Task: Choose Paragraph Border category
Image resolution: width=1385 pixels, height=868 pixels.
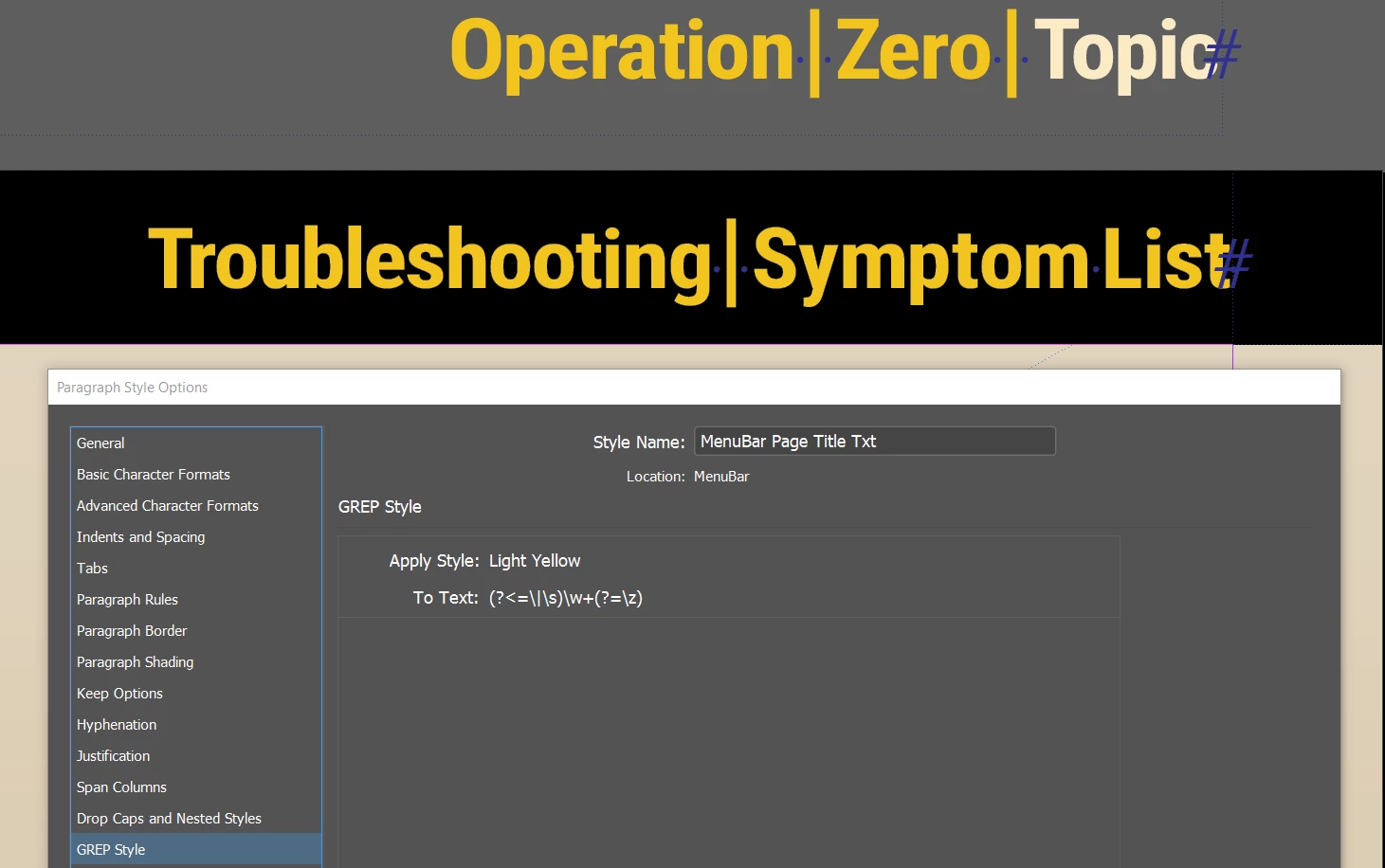Action: pos(195,631)
